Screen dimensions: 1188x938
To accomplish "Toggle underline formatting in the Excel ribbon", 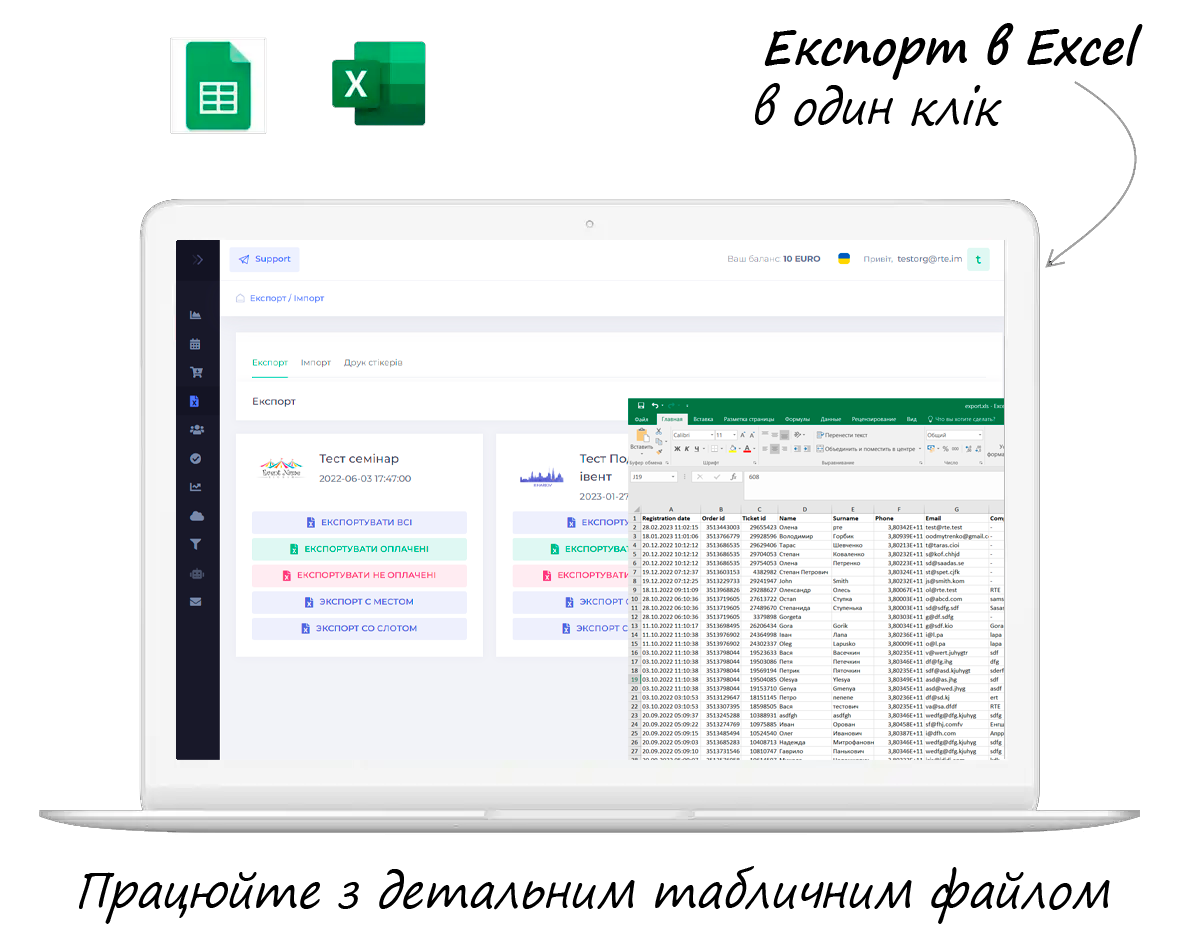I will click(696, 448).
